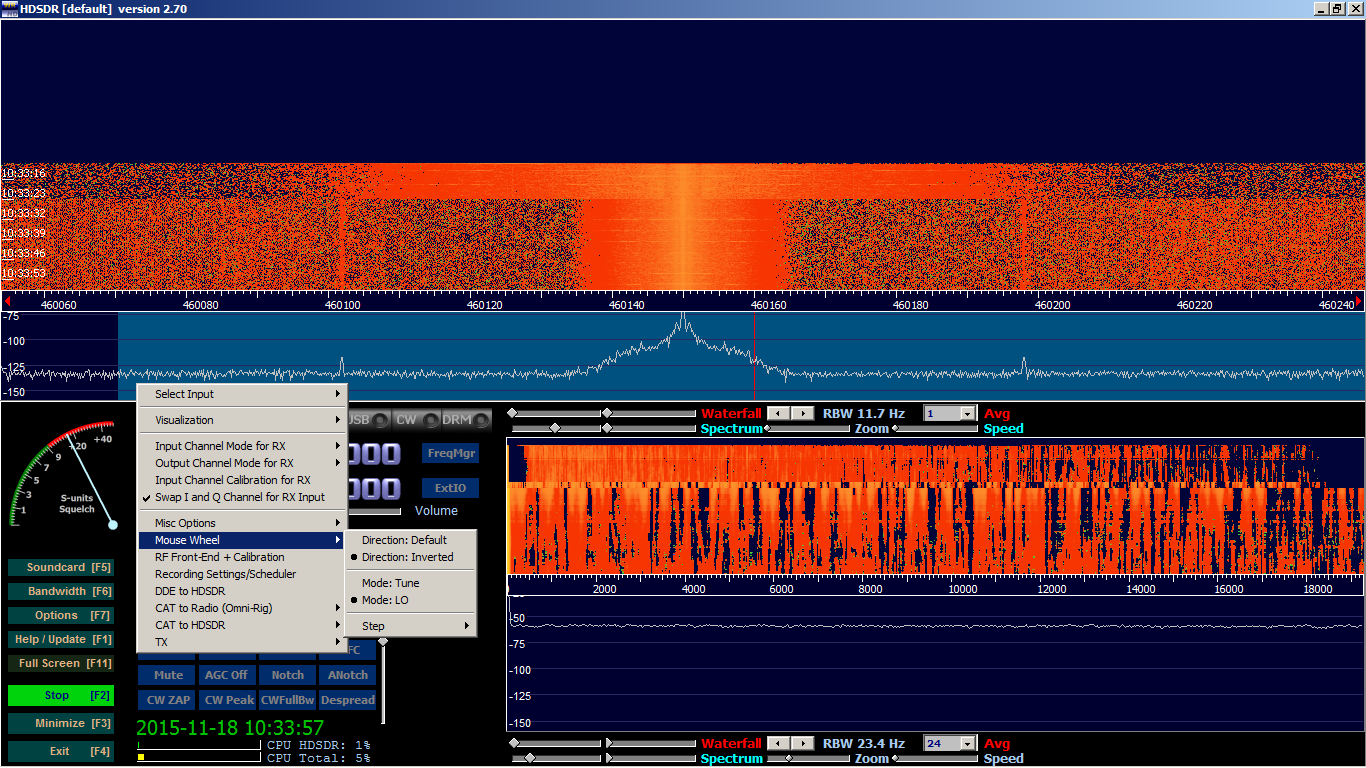Toggle CW ZAP button
The height and width of the screenshot is (768, 1366).
pyautogui.click(x=168, y=700)
